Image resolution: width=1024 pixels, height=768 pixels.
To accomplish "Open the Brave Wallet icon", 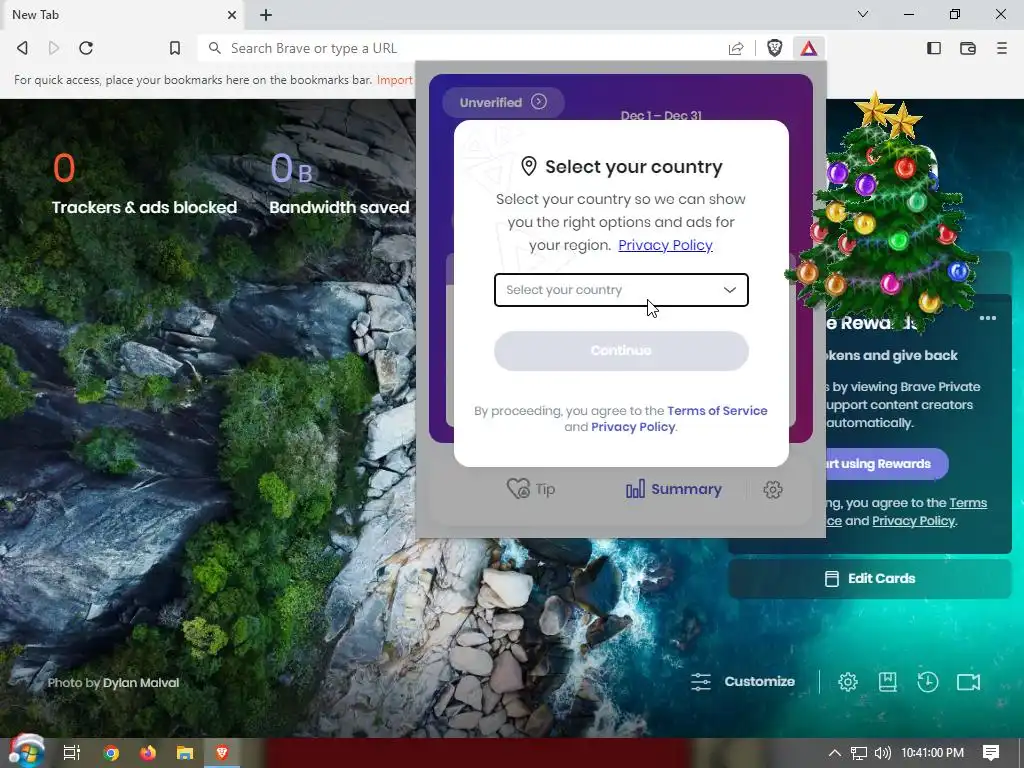I will tap(968, 48).
